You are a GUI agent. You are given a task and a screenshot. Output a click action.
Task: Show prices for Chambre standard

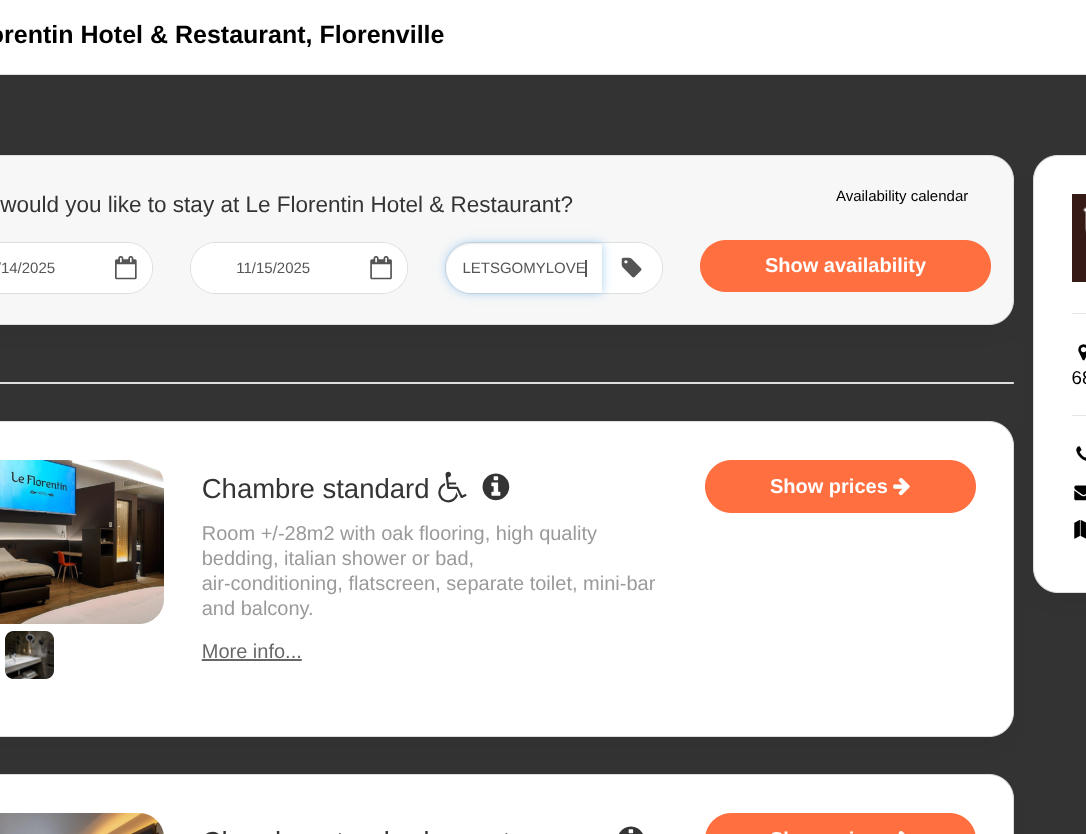(x=840, y=487)
